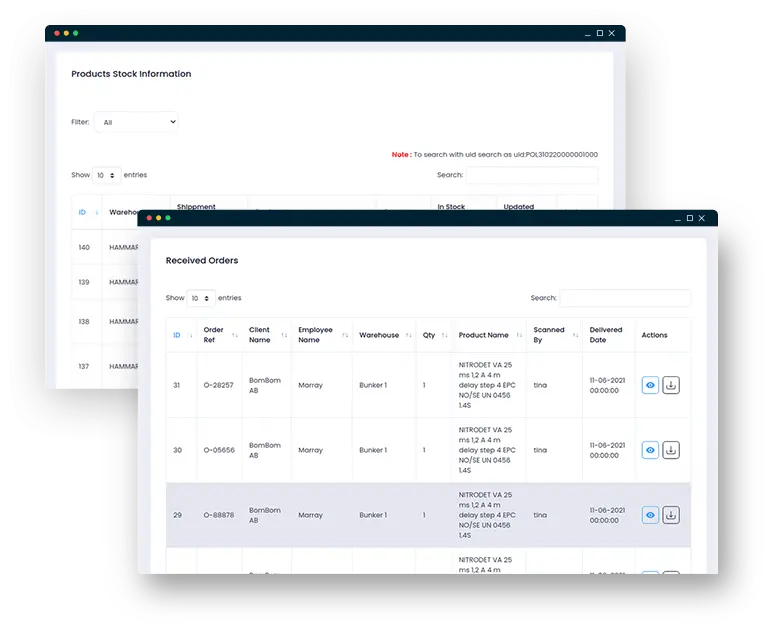The image size is (773, 633).
Task: Change entries count in Received Orders table
Action: (201, 298)
